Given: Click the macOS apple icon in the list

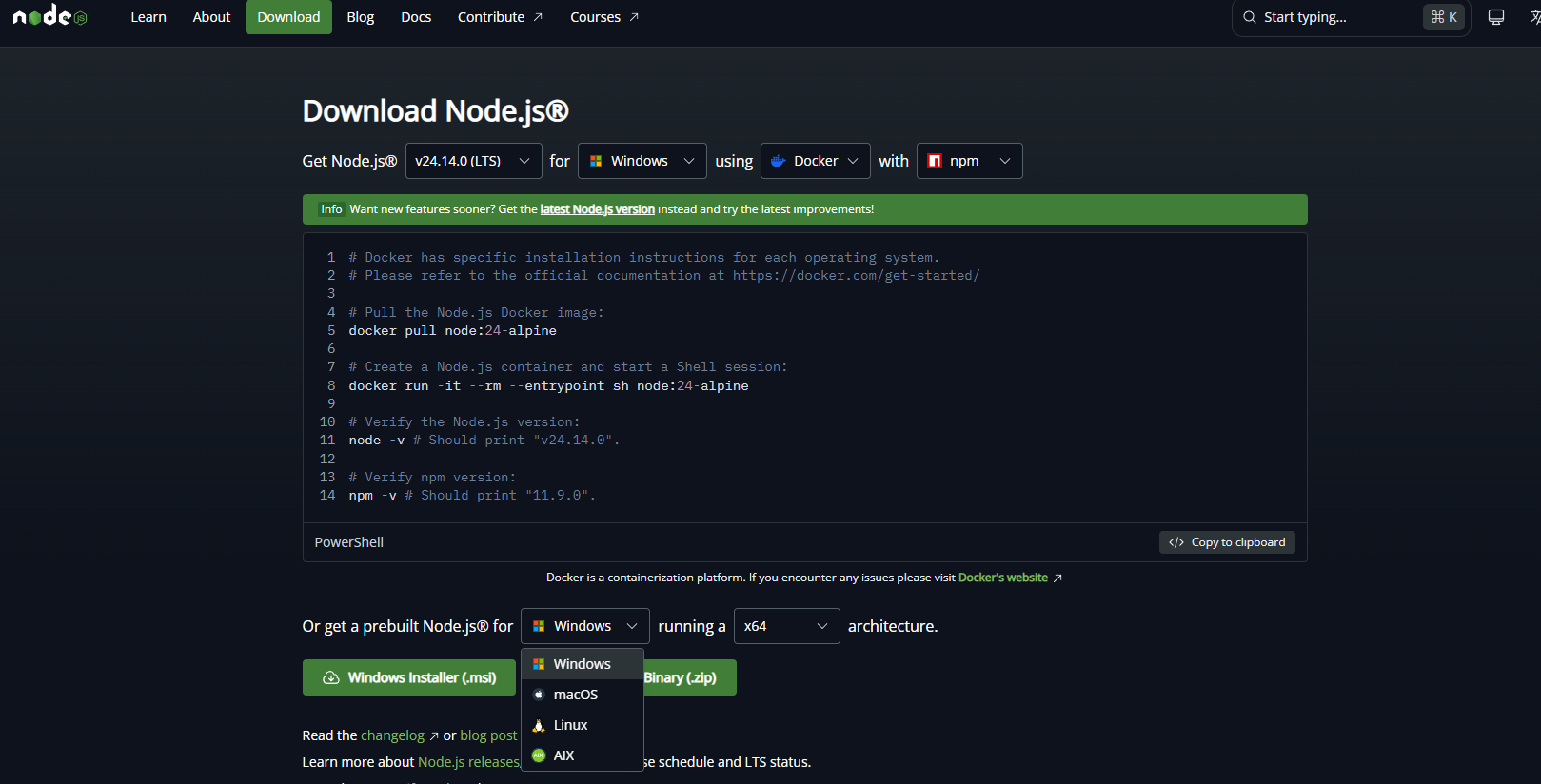Looking at the screenshot, I should pos(539,695).
